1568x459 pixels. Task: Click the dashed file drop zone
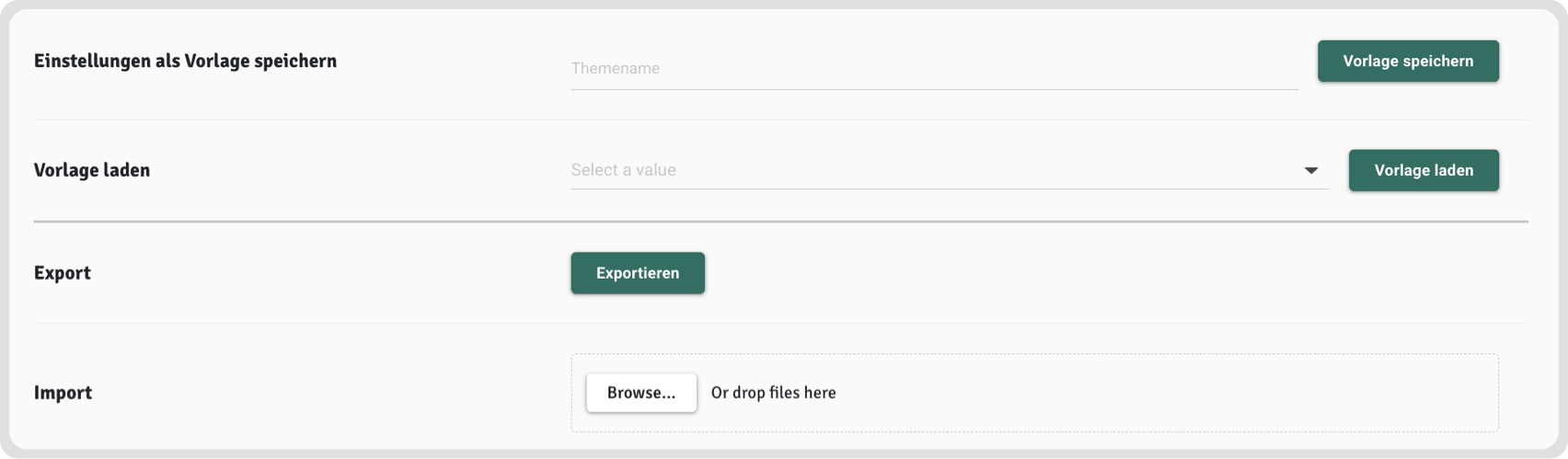[x=1150, y=393]
